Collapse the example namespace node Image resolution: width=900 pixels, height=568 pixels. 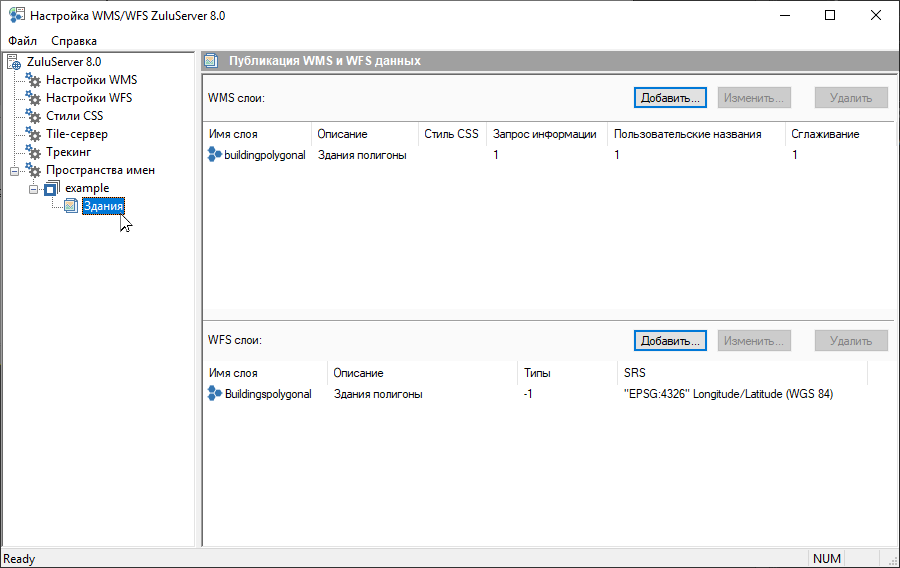coord(33,188)
